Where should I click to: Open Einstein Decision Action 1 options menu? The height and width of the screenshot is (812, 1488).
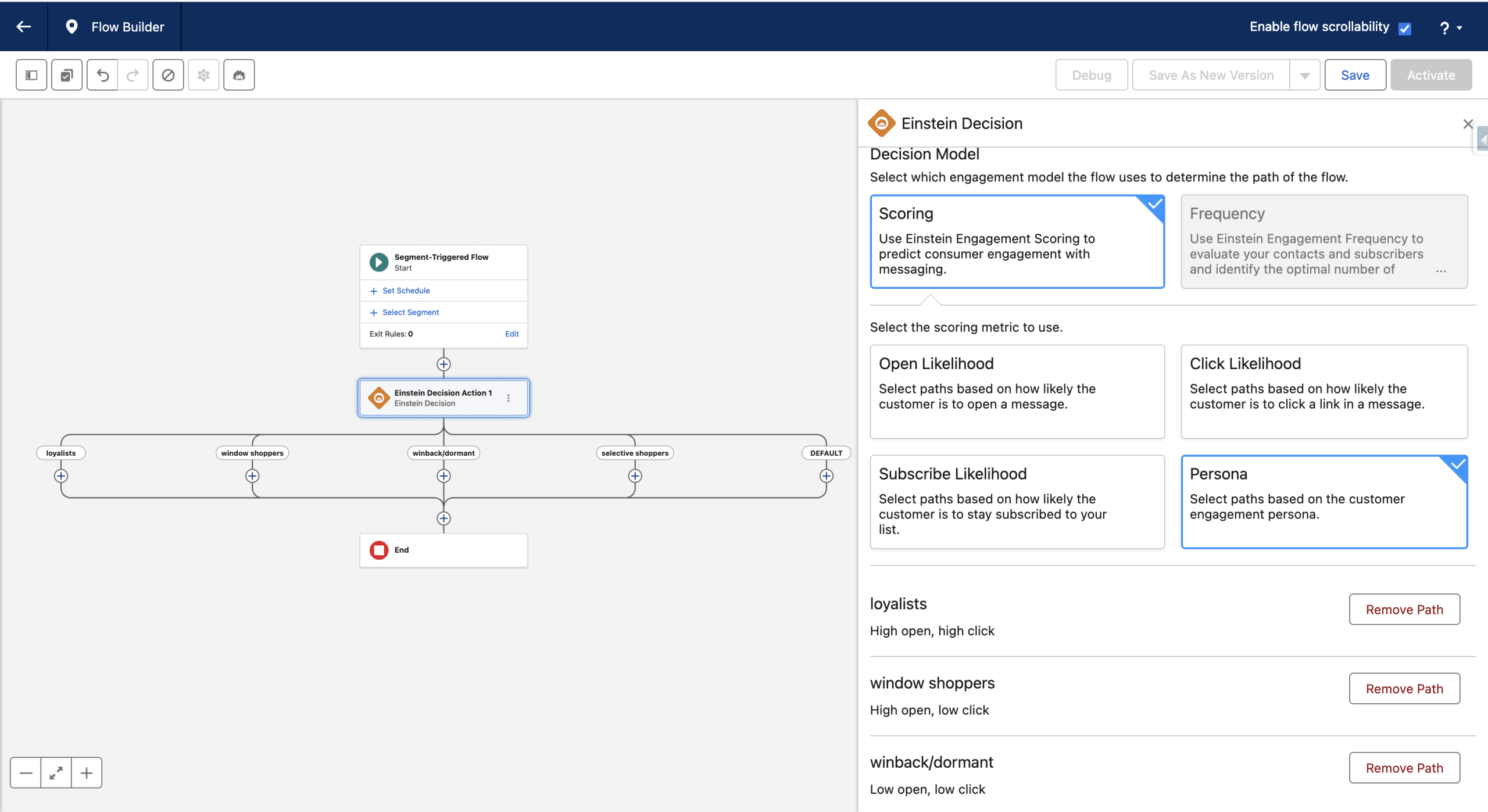[509, 398]
